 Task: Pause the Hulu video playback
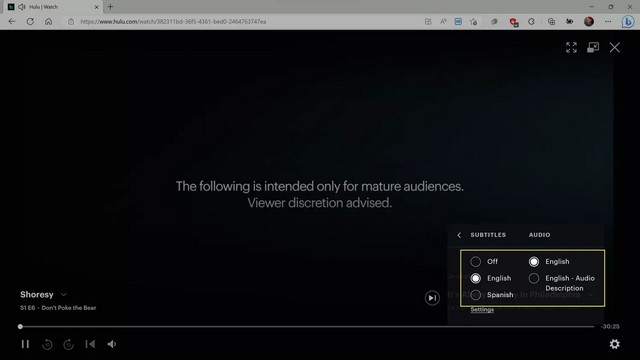(25, 344)
